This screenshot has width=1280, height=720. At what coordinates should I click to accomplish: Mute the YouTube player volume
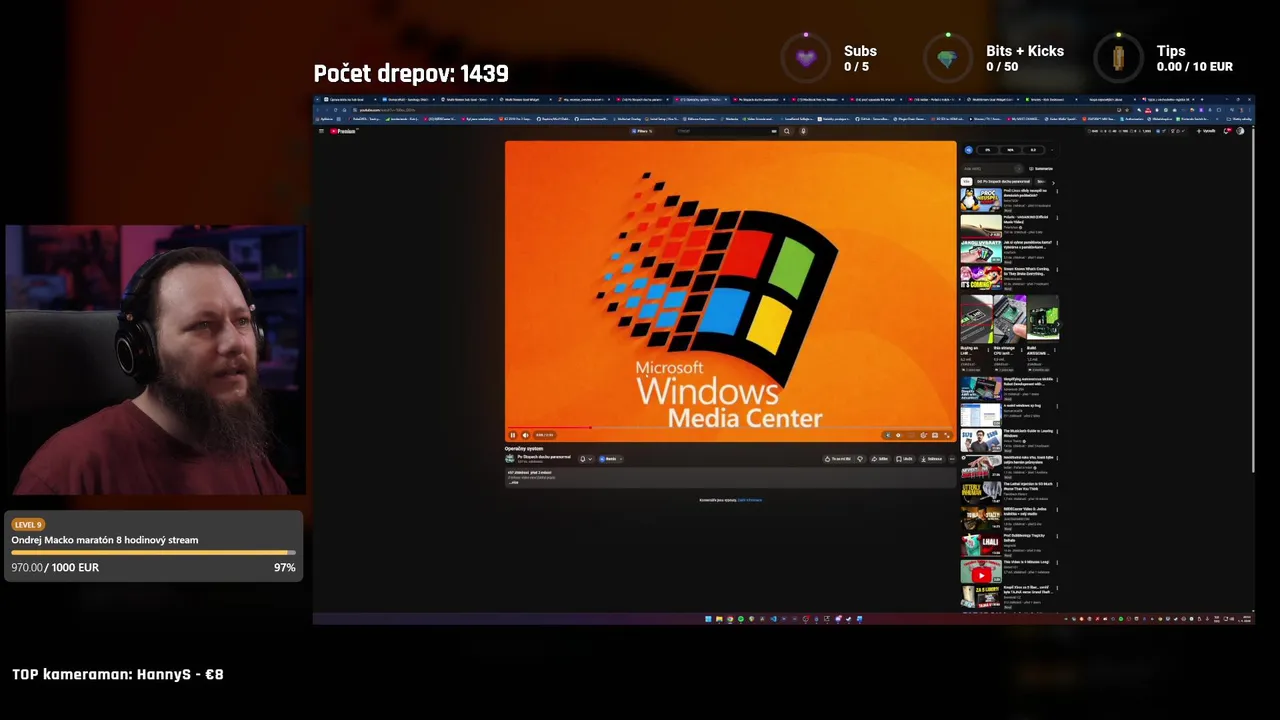coord(525,435)
